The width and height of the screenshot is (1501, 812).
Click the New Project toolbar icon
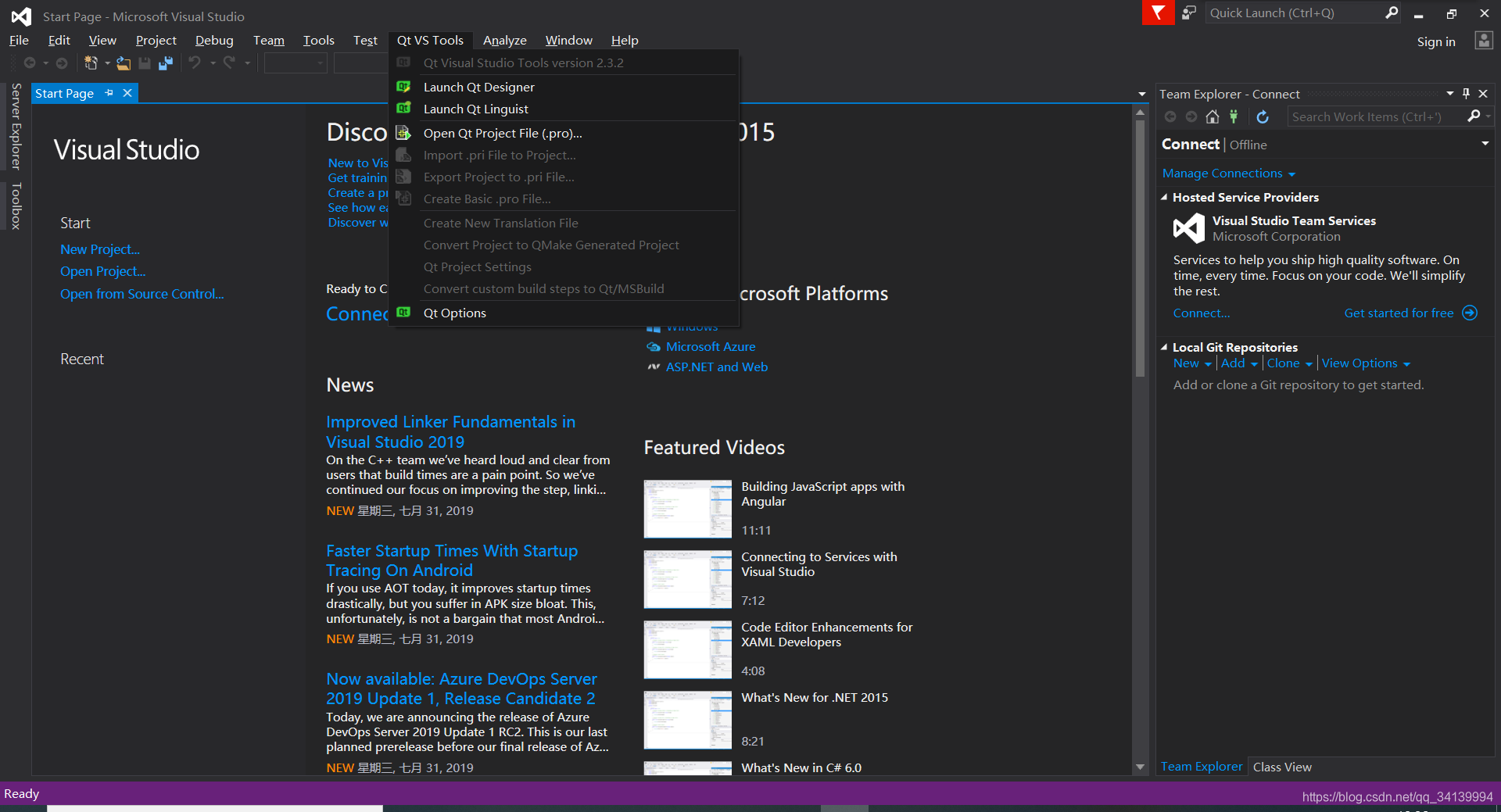pos(91,63)
